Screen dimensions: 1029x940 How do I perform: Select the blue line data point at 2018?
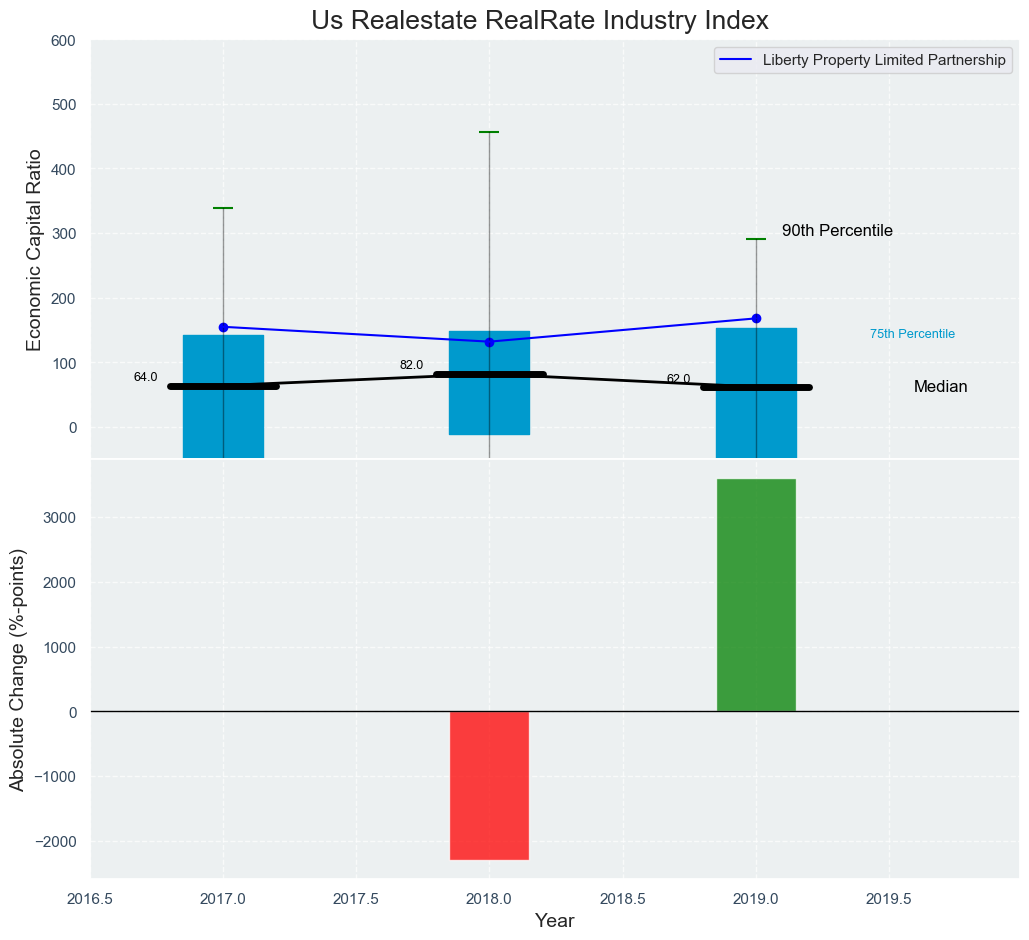[x=489, y=342]
